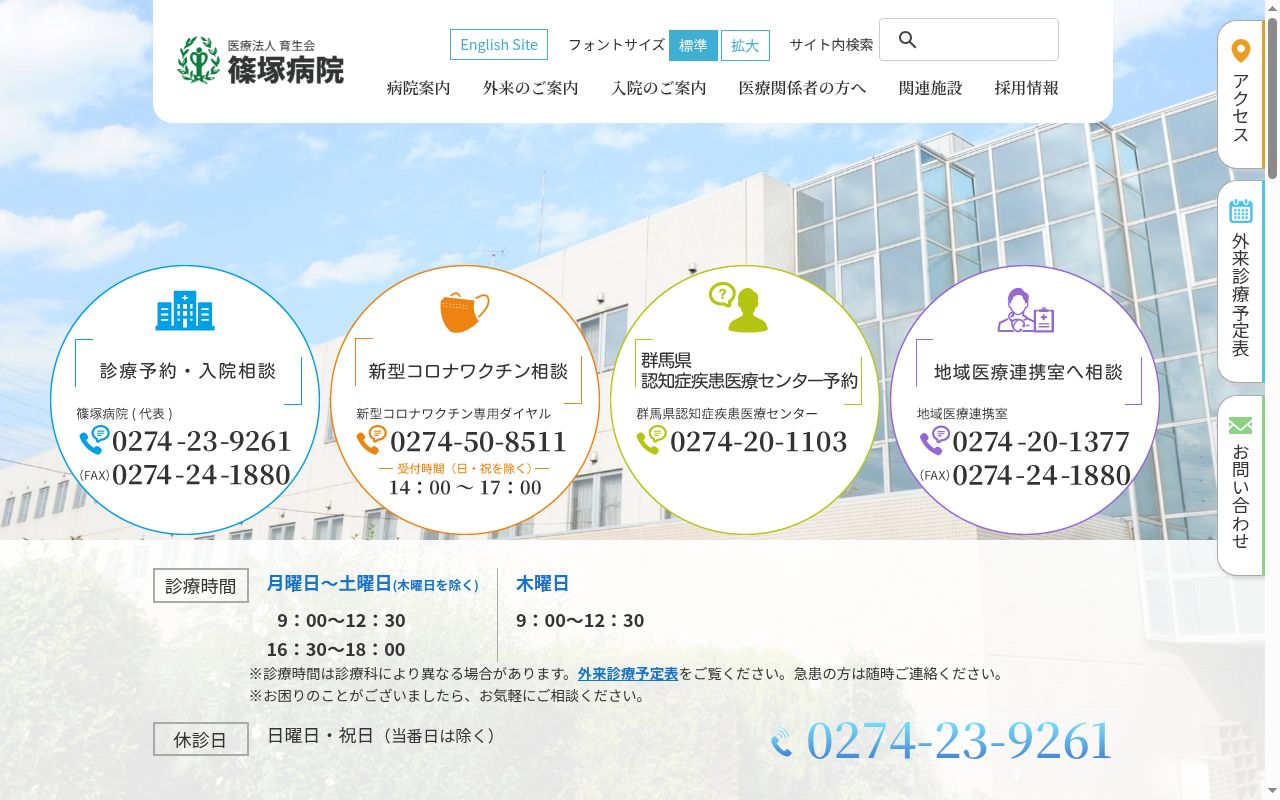
Task: Click the 診療予約・入院相談 heading
Action: (188, 371)
